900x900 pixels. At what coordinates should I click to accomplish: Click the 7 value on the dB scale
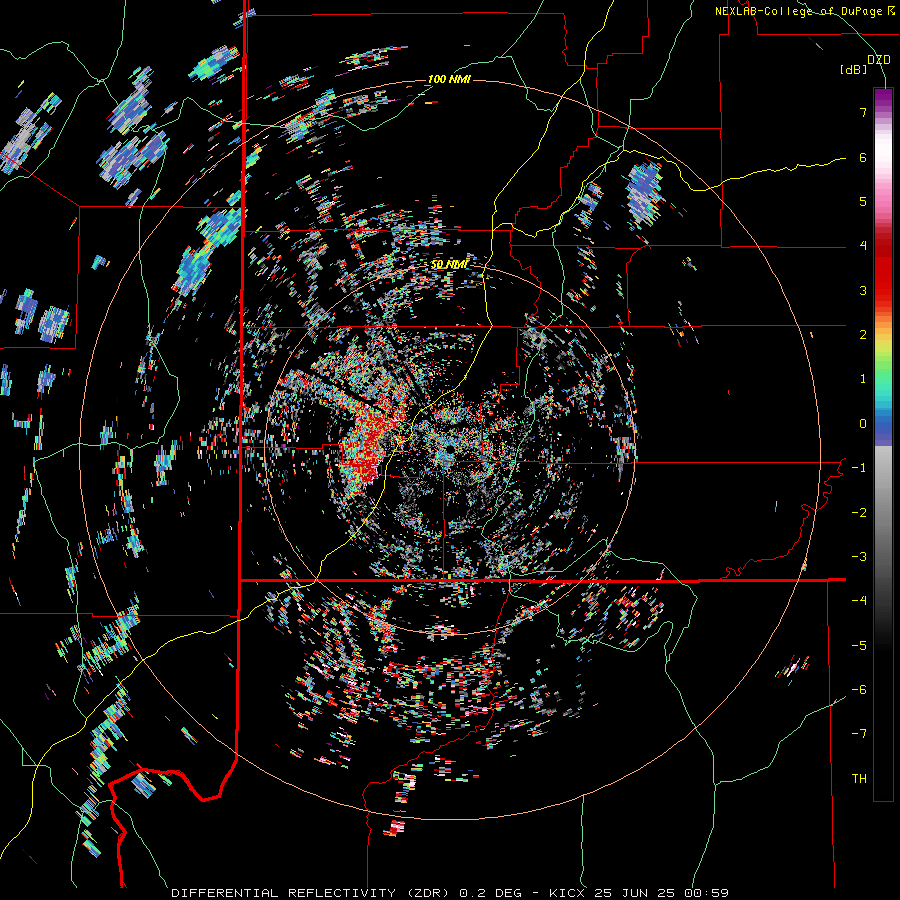863,112
